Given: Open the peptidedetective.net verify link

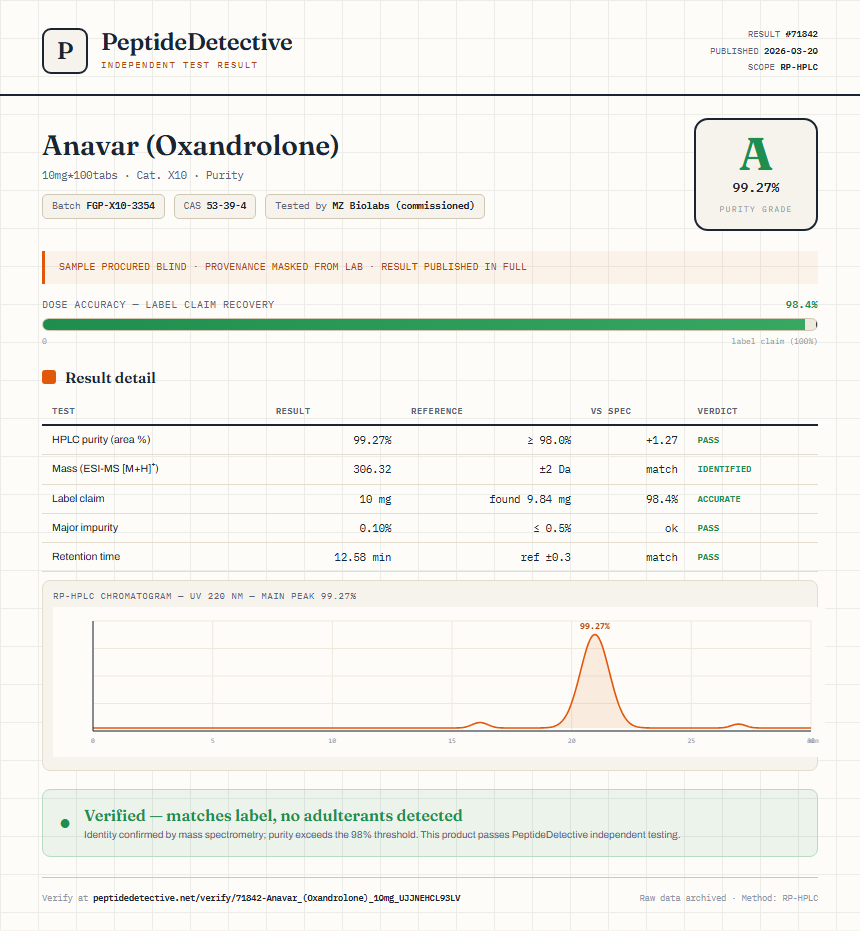Looking at the screenshot, I should pos(277,898).
